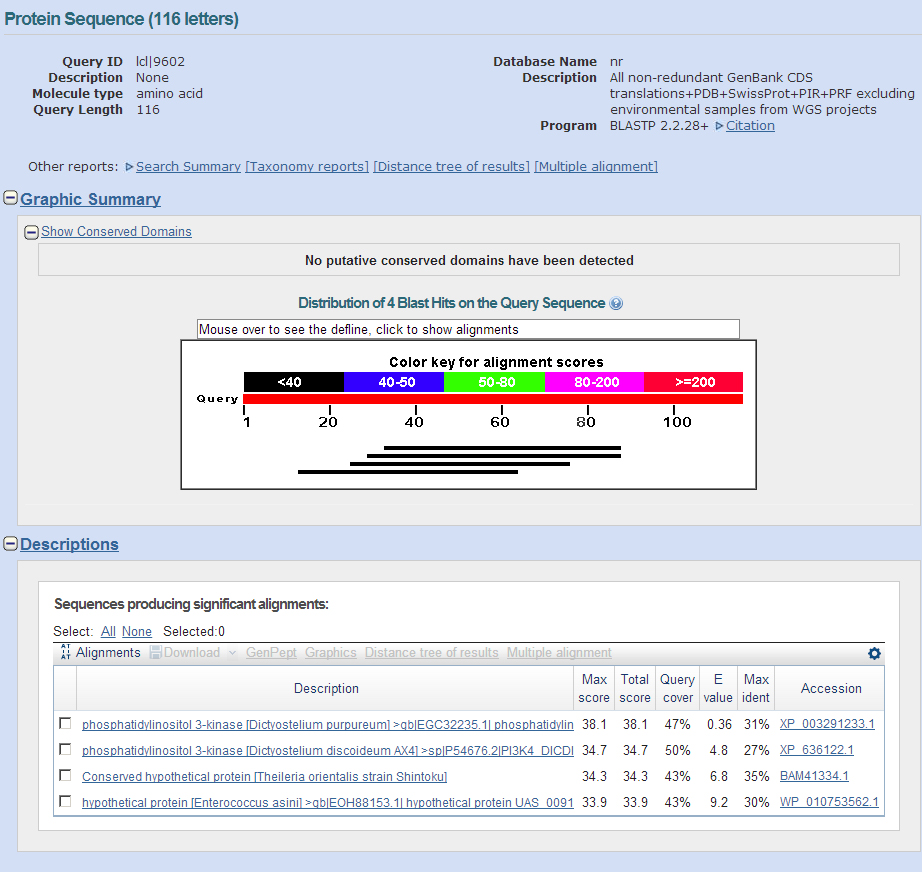Click Multiple alignment in results toolbar
Viewport: 922px width, 872px height.
pyautogui.click(x=559, y=653)
